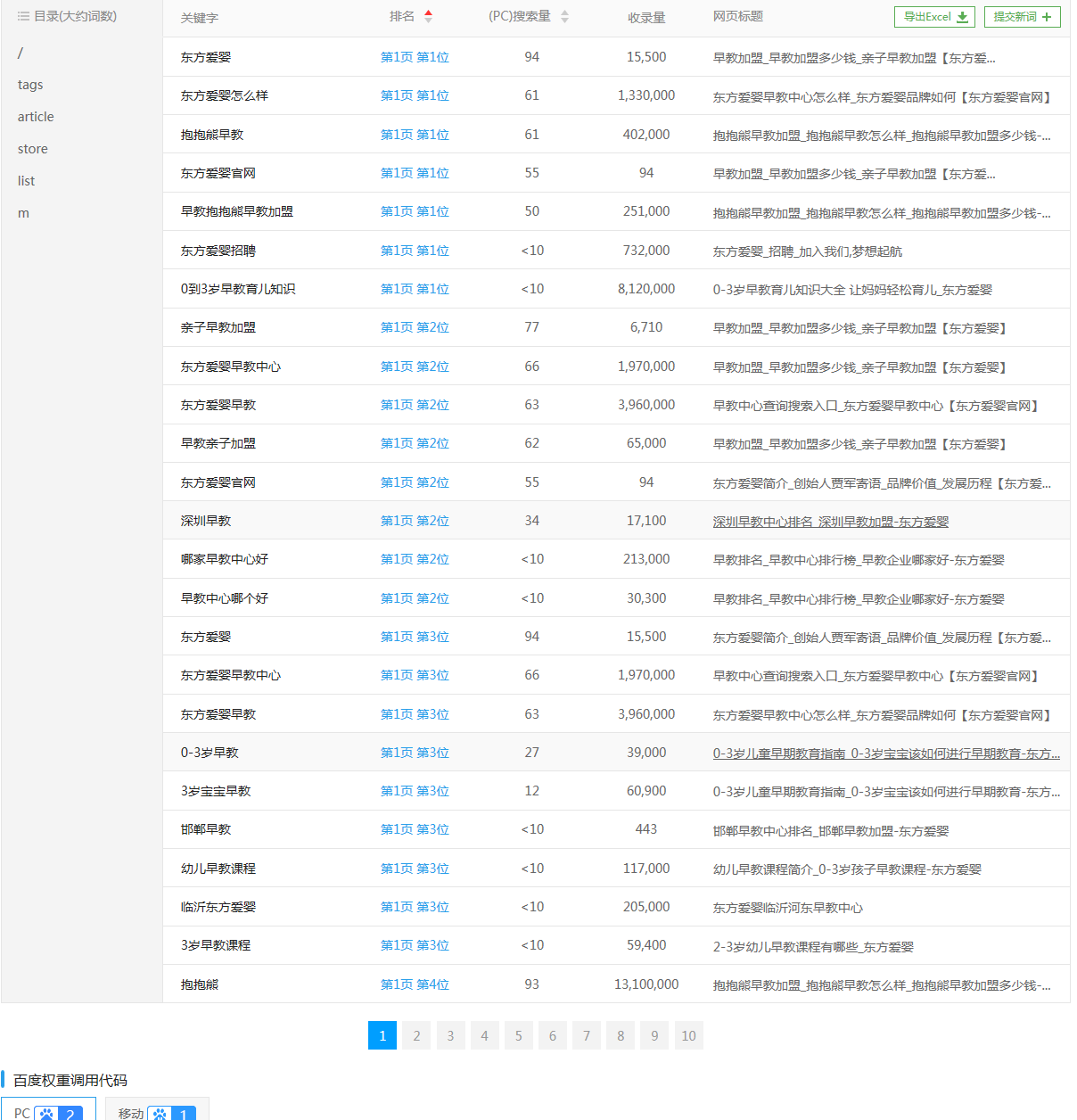Select article in the left sidebar
This screenshot has width=1077, height=1120.
pyautogui.click(x=36, y=116)
